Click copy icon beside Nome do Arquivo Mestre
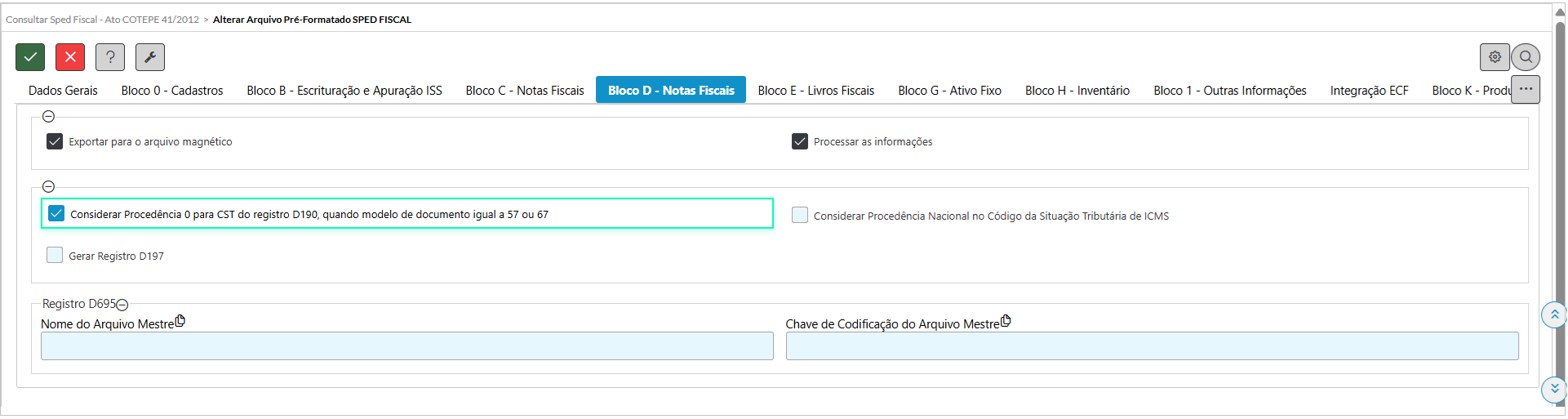Image resolution: width=1568 pixels, height=419 pixels. (180, 321)
